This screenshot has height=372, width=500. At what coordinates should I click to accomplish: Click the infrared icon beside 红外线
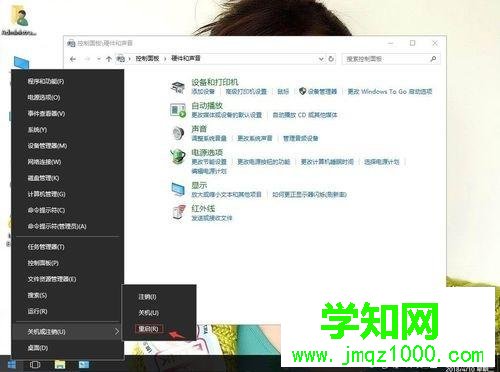(x=178, y=213)
